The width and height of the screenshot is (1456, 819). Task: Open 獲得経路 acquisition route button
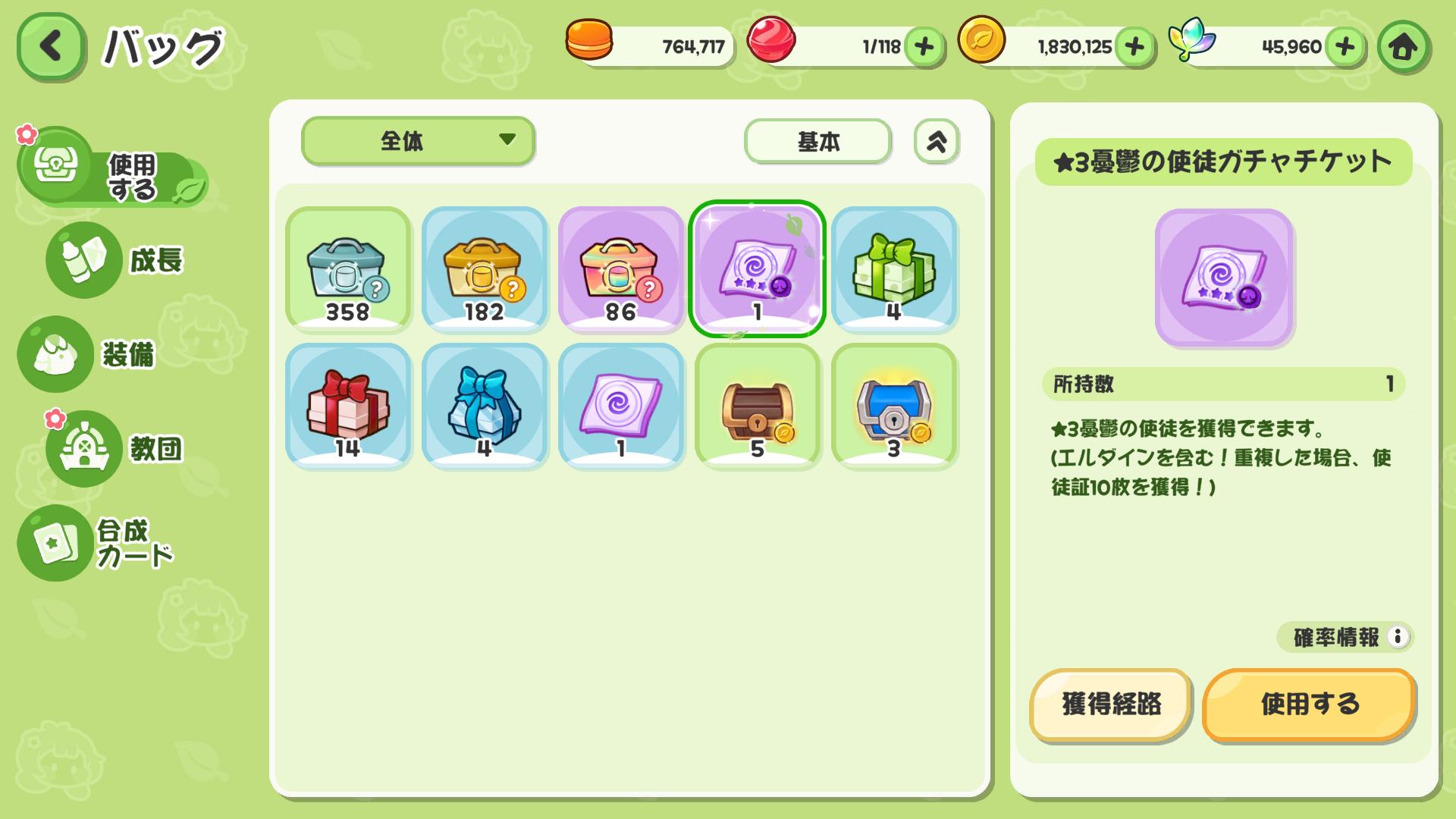[1111, 704]
